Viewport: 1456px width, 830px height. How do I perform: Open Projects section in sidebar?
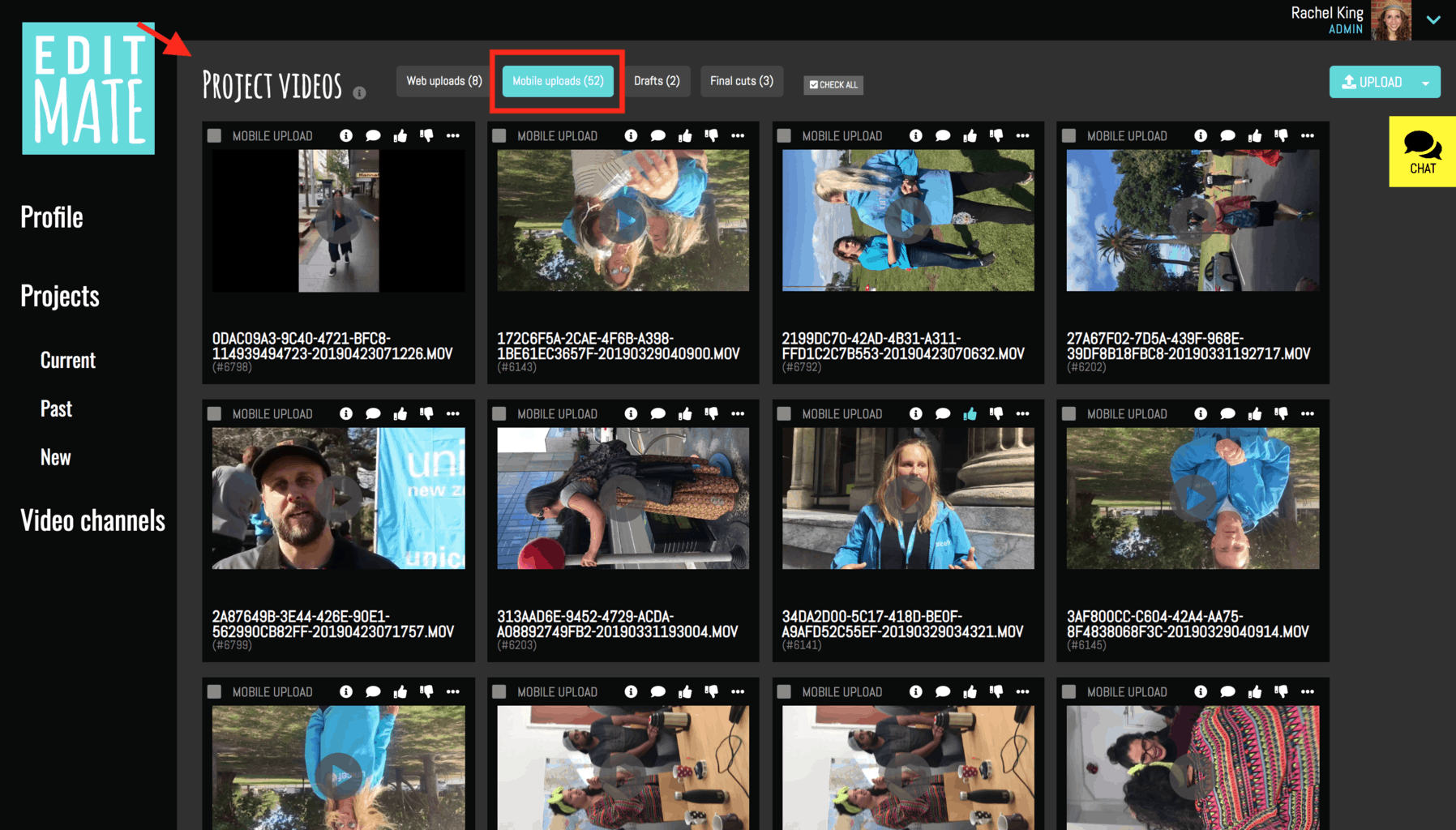coord(60,296)
